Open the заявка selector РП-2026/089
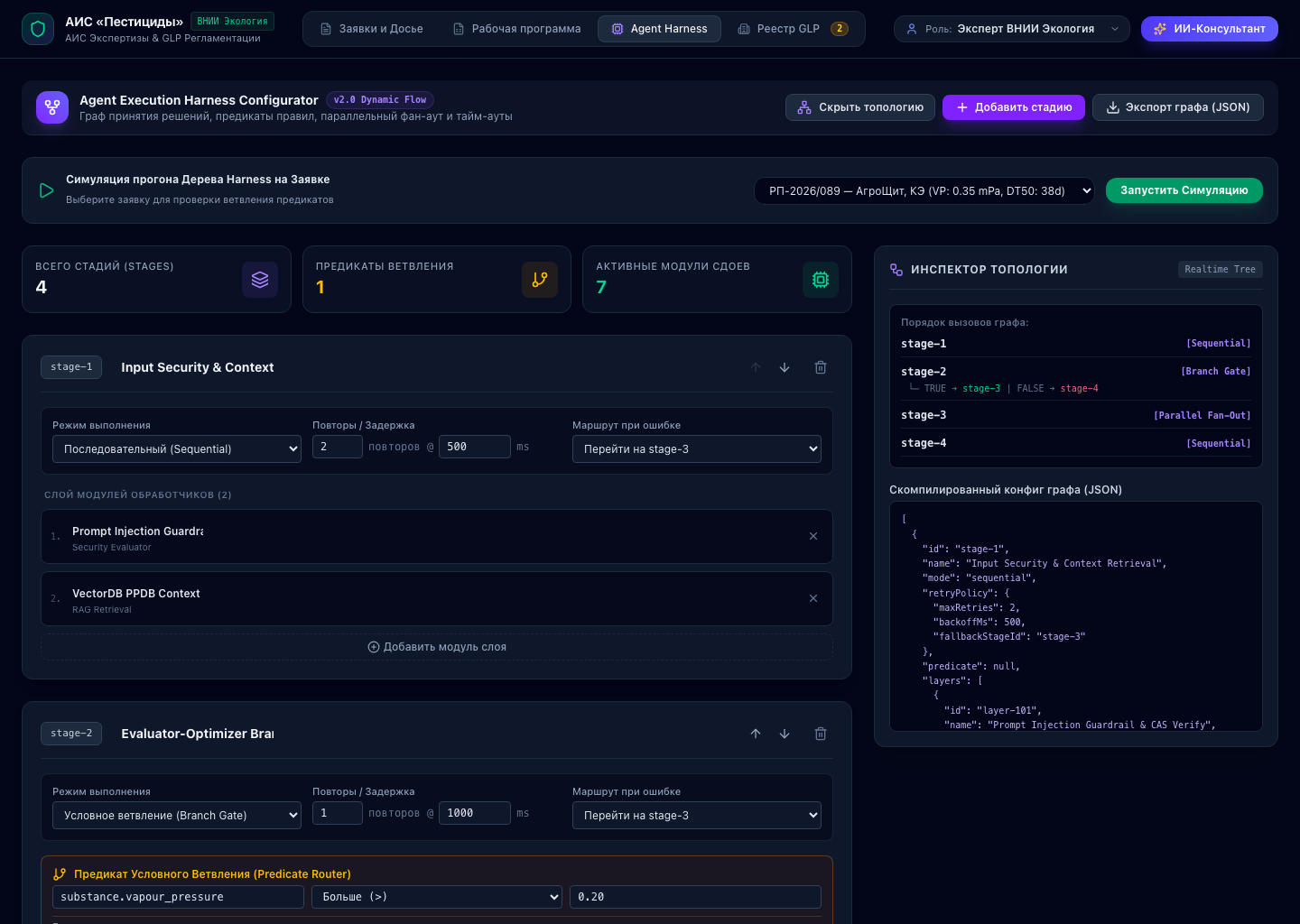This screenshot has height=924, width=1300. pos(924,190)
